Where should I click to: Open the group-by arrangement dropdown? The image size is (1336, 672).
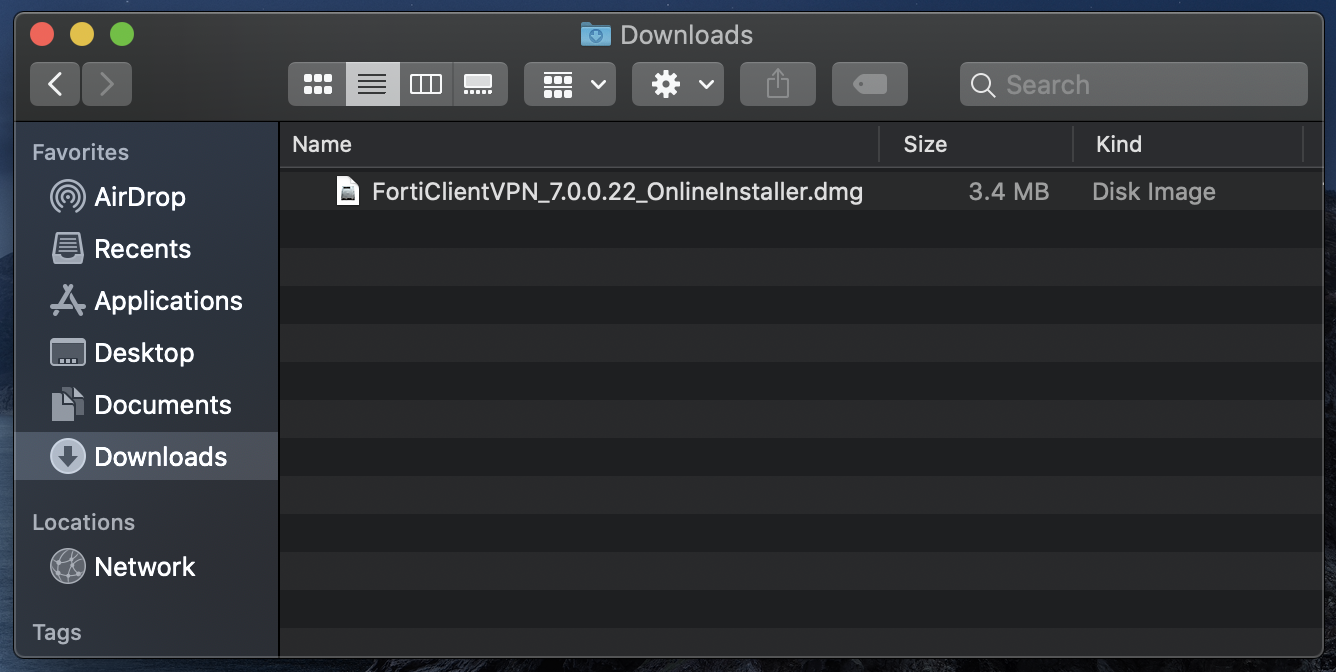[570, 84]
